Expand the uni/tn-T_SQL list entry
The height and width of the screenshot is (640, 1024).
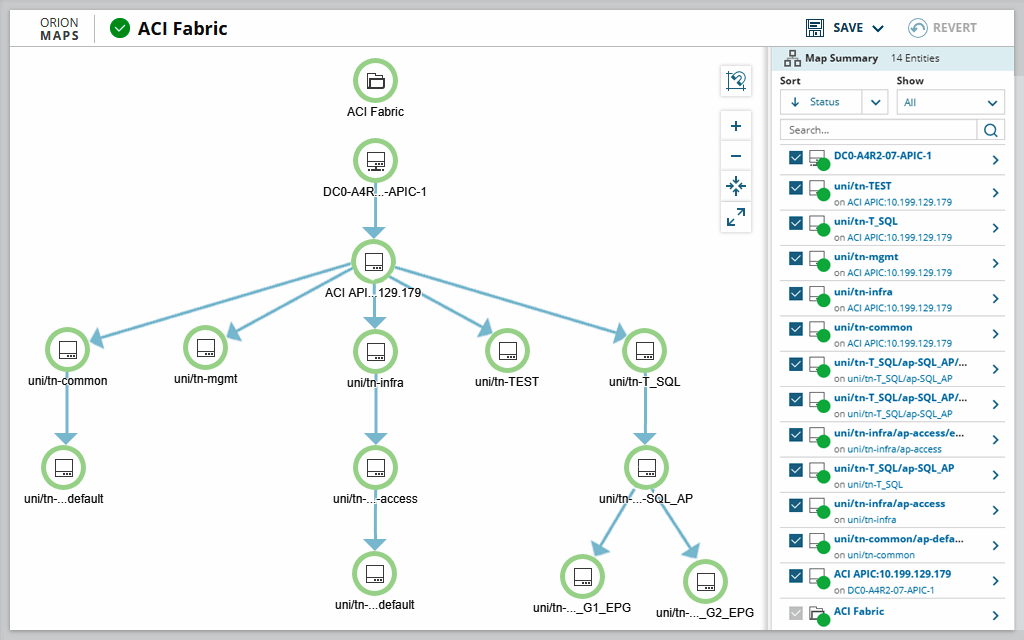[x=998, y=227]
